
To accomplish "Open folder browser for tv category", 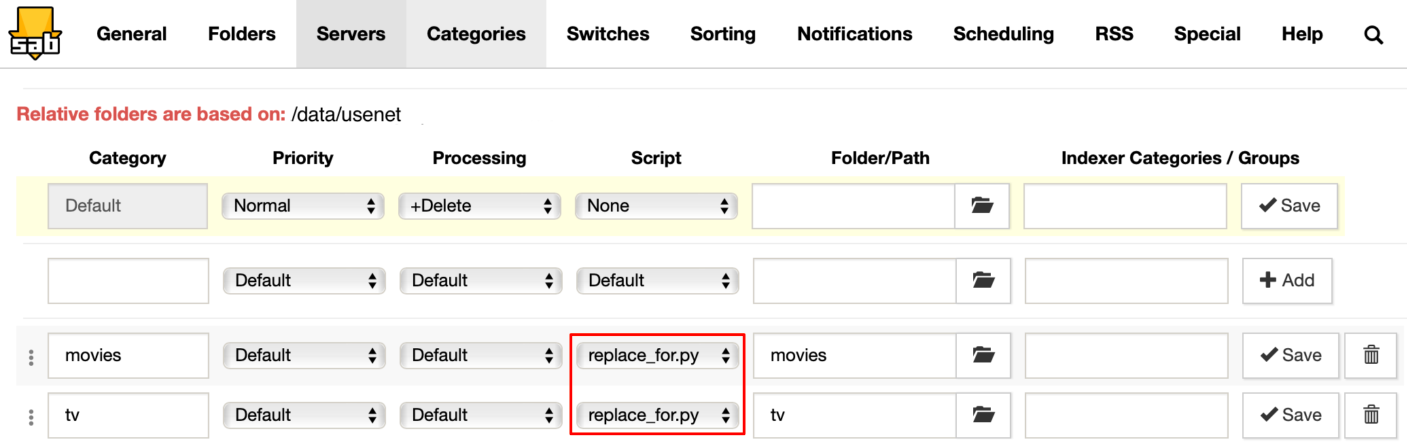I will click(982, 415).
